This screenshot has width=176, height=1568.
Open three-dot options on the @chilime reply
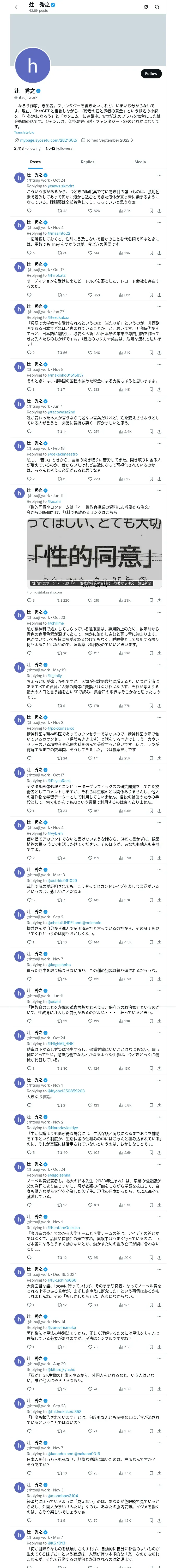[x=159, y=612]
